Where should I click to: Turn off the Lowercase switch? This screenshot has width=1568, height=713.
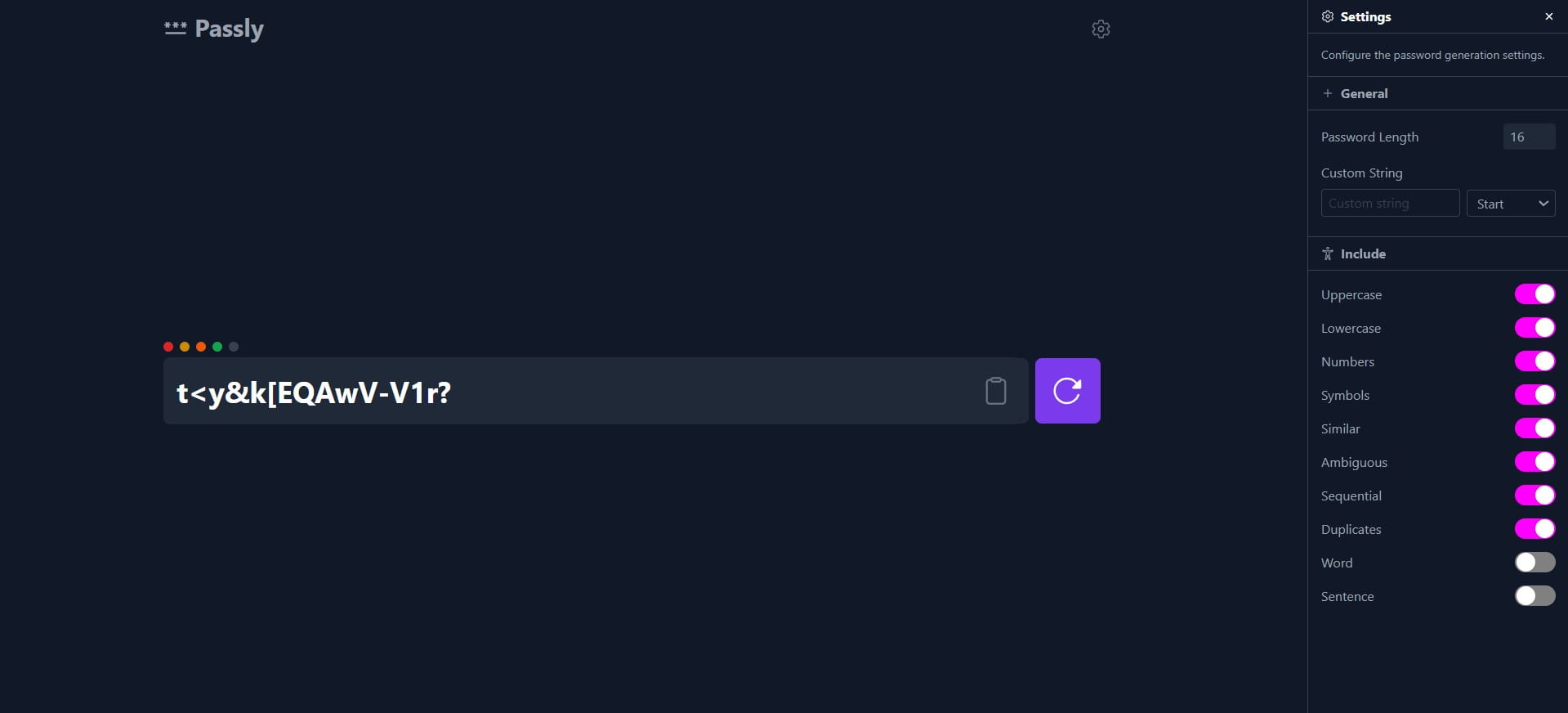click(1534, 328)
